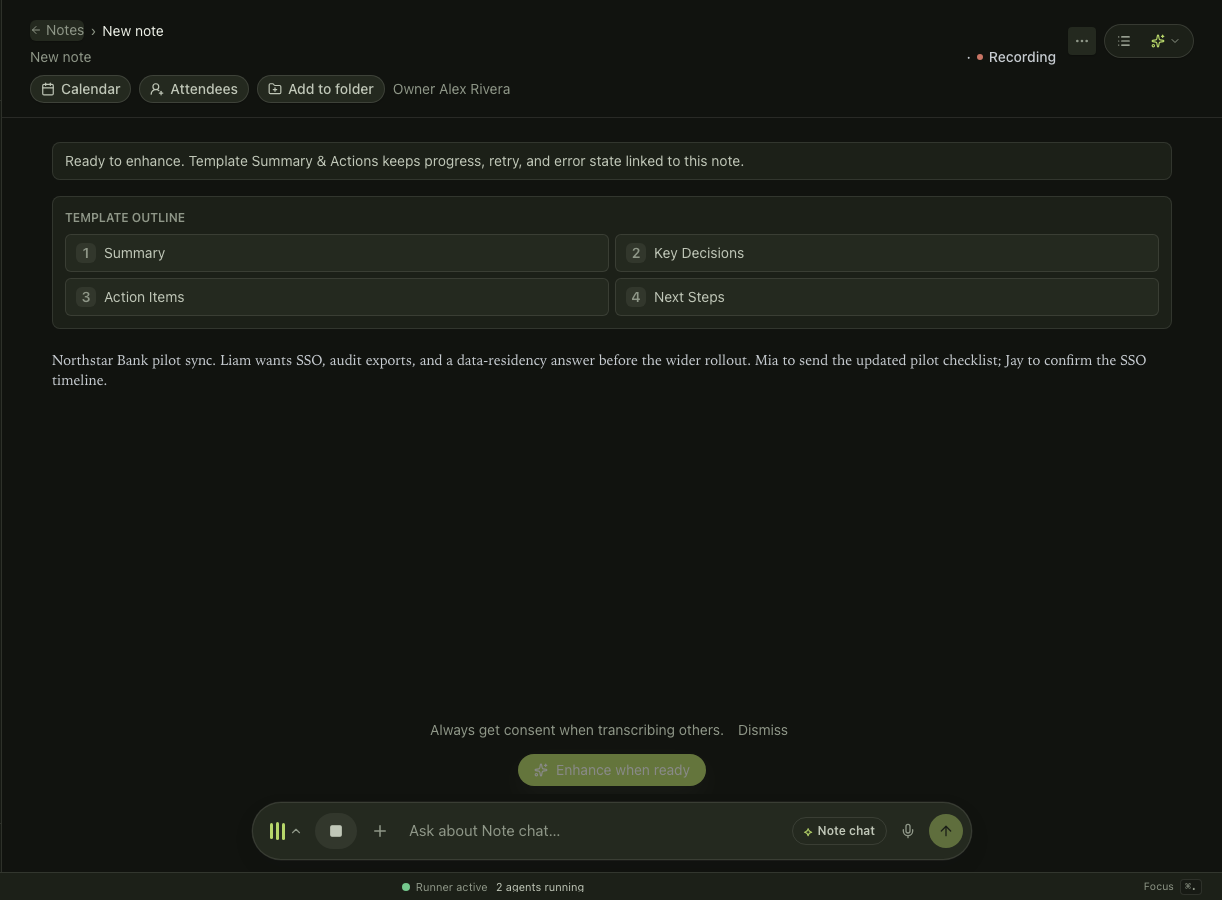
Task: Open the Calendar chip
Action: point(80,89)
